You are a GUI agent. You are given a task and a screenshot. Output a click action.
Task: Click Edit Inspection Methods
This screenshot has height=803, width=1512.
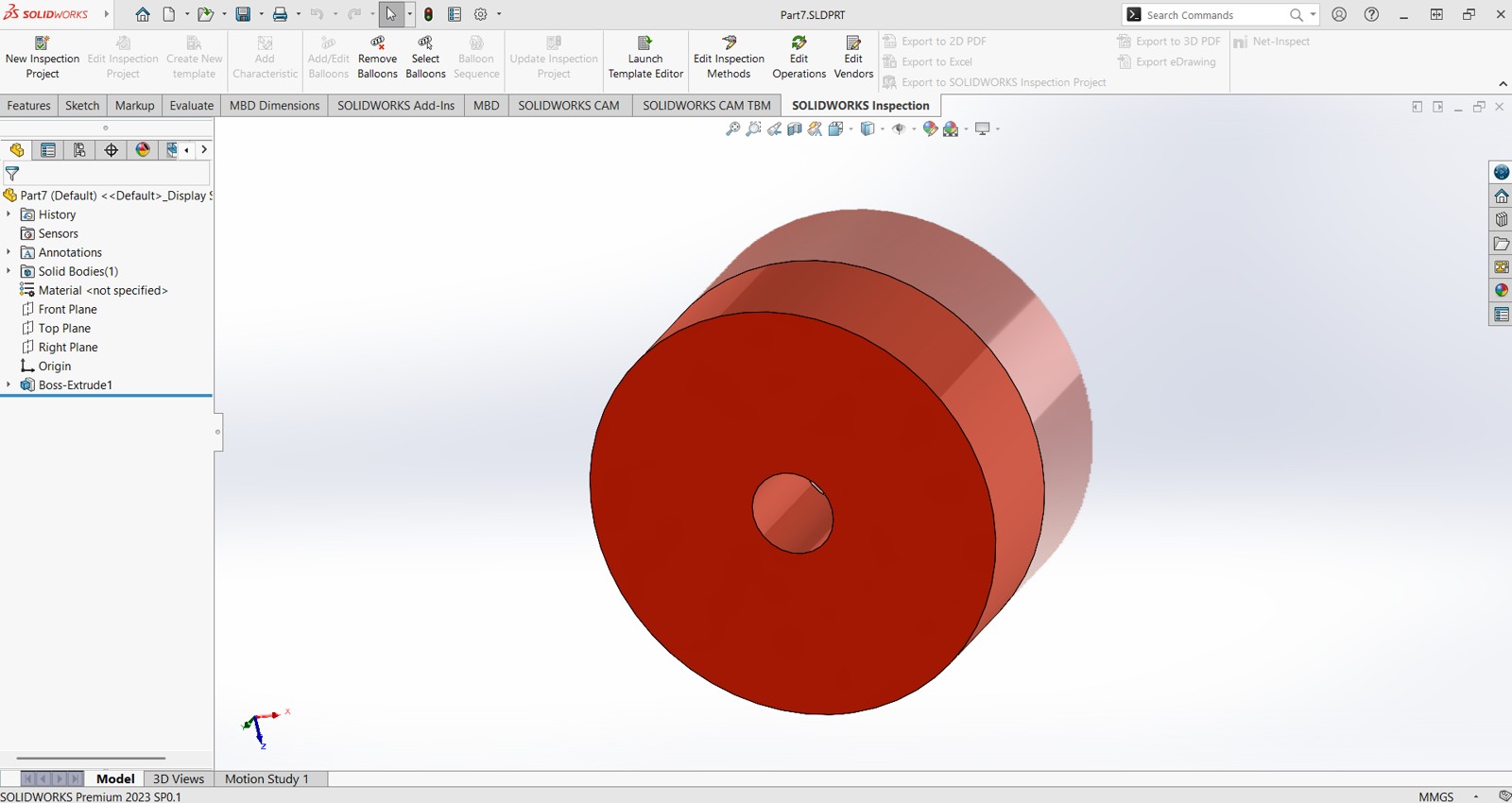point(729,58)
